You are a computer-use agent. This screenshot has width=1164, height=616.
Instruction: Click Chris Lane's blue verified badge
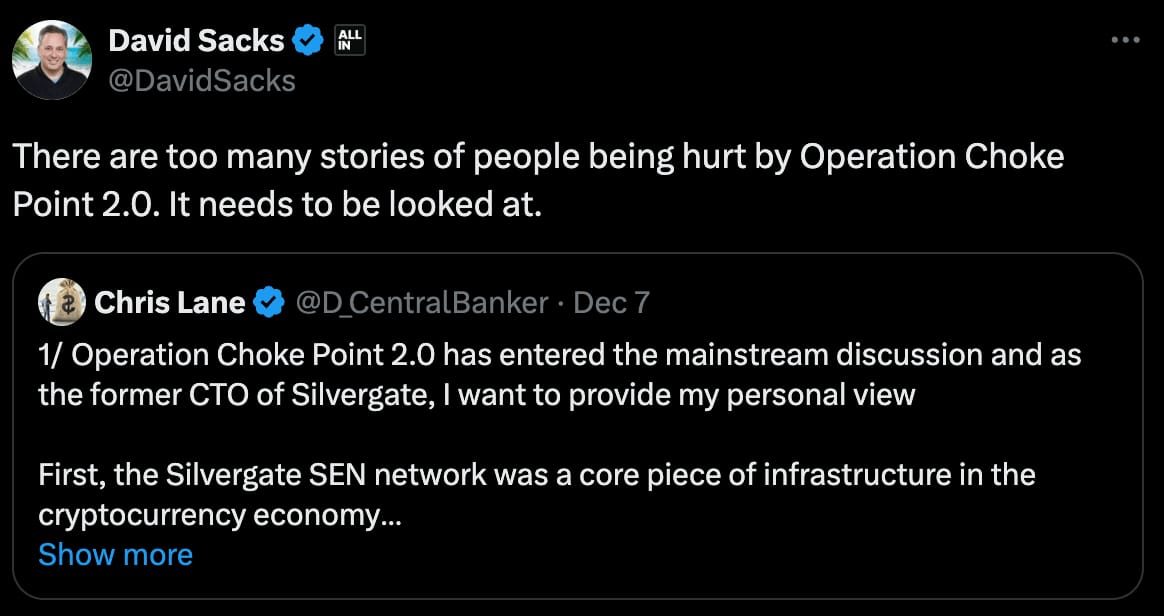point(268,302)
